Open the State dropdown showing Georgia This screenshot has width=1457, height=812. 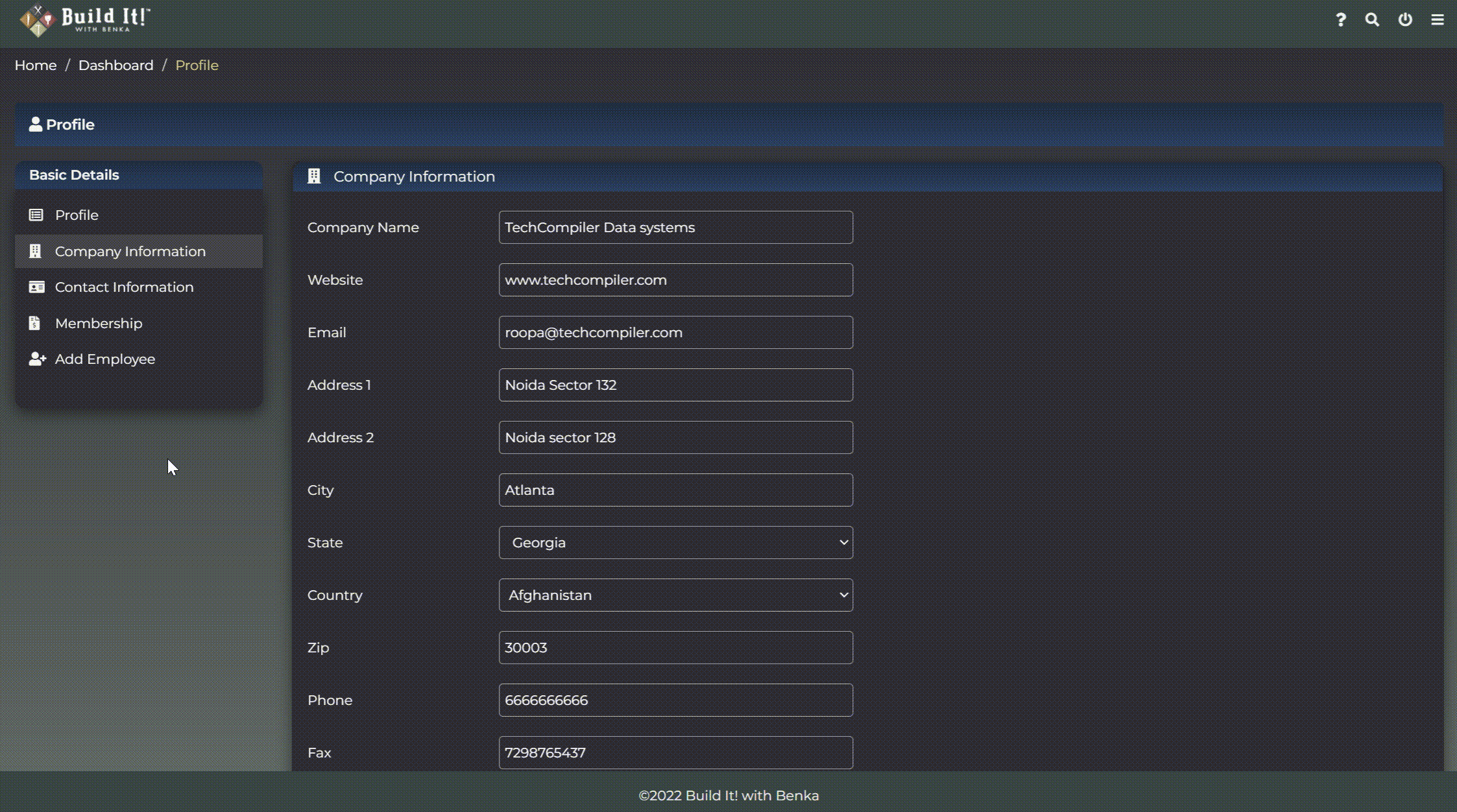click(x=675, y=542)
